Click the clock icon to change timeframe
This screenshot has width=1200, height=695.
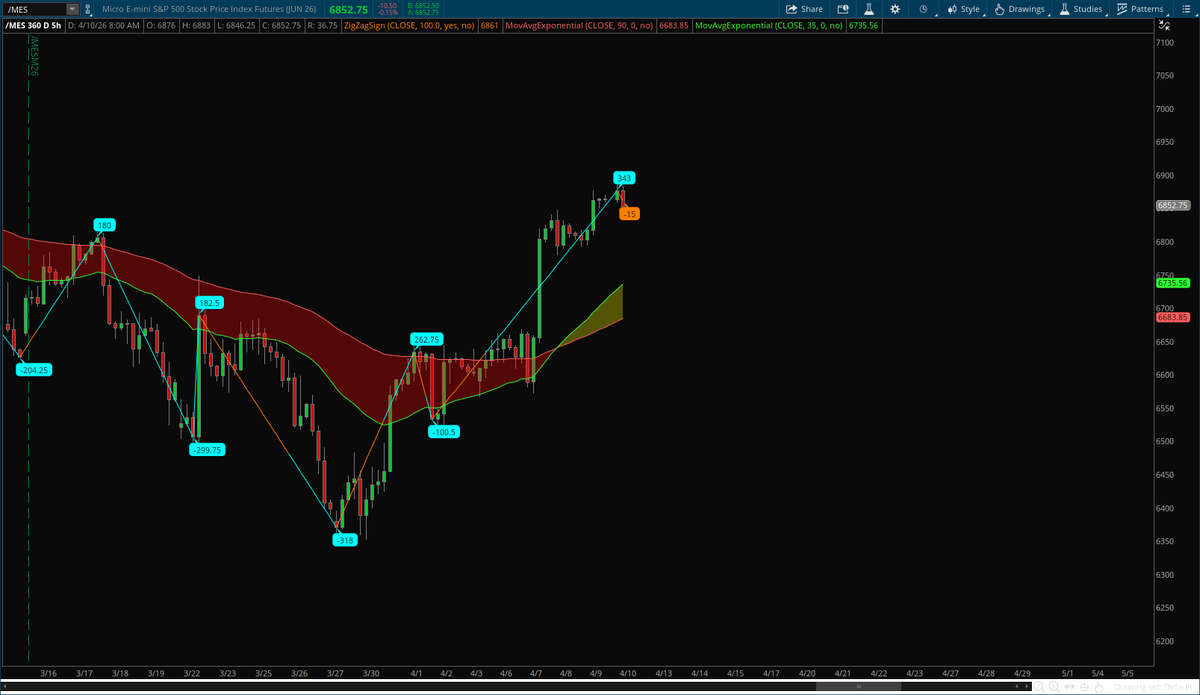pos(923,8)
